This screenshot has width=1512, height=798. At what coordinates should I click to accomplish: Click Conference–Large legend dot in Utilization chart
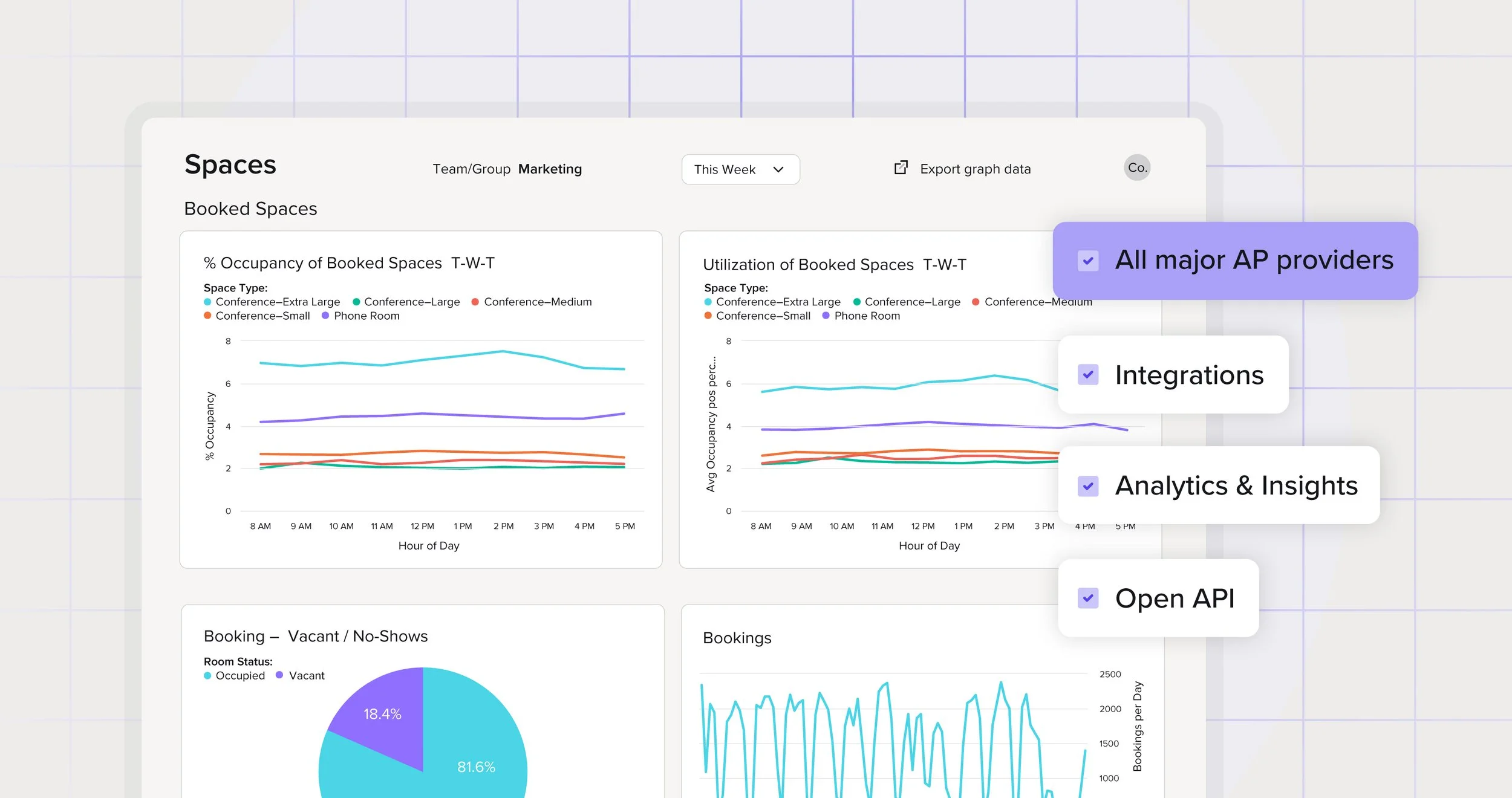[856, 302]
